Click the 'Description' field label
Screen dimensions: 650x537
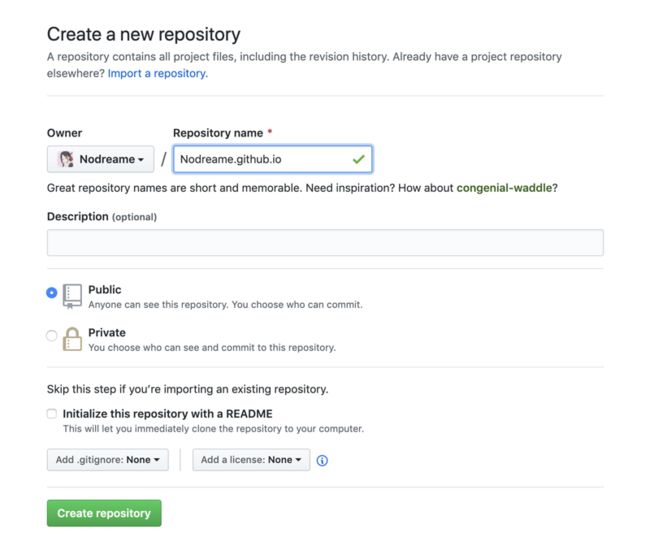point(78,216)
